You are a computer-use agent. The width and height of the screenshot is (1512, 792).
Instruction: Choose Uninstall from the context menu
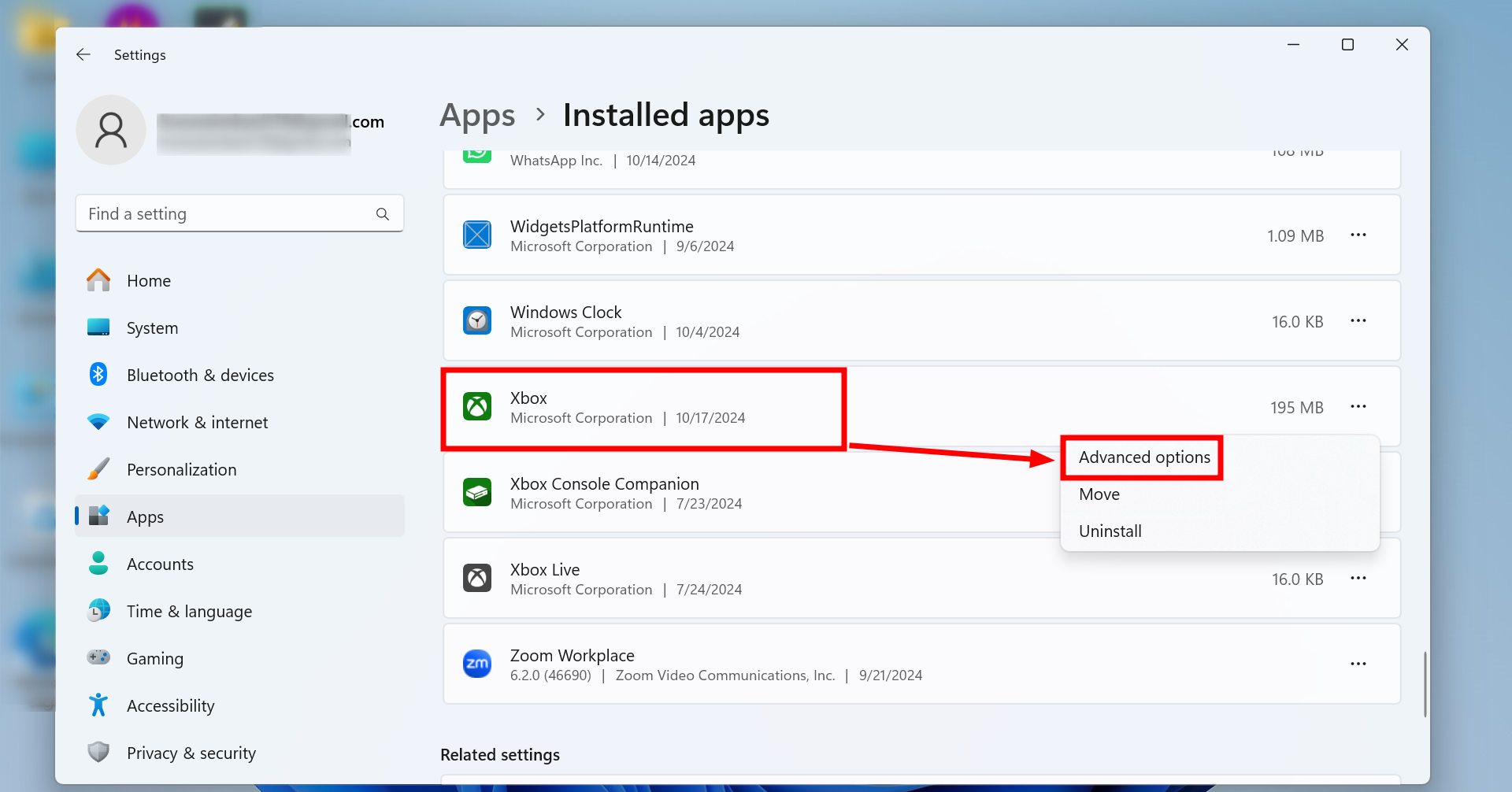[1110, 531]
